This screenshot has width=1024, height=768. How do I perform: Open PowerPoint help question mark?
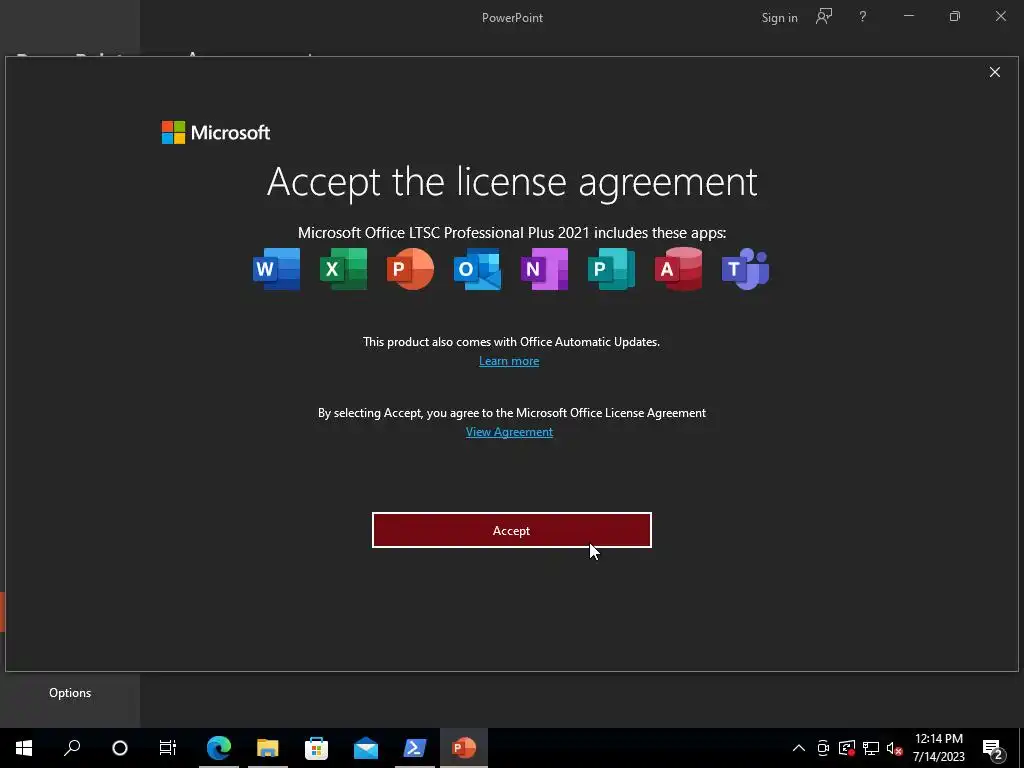863,17
